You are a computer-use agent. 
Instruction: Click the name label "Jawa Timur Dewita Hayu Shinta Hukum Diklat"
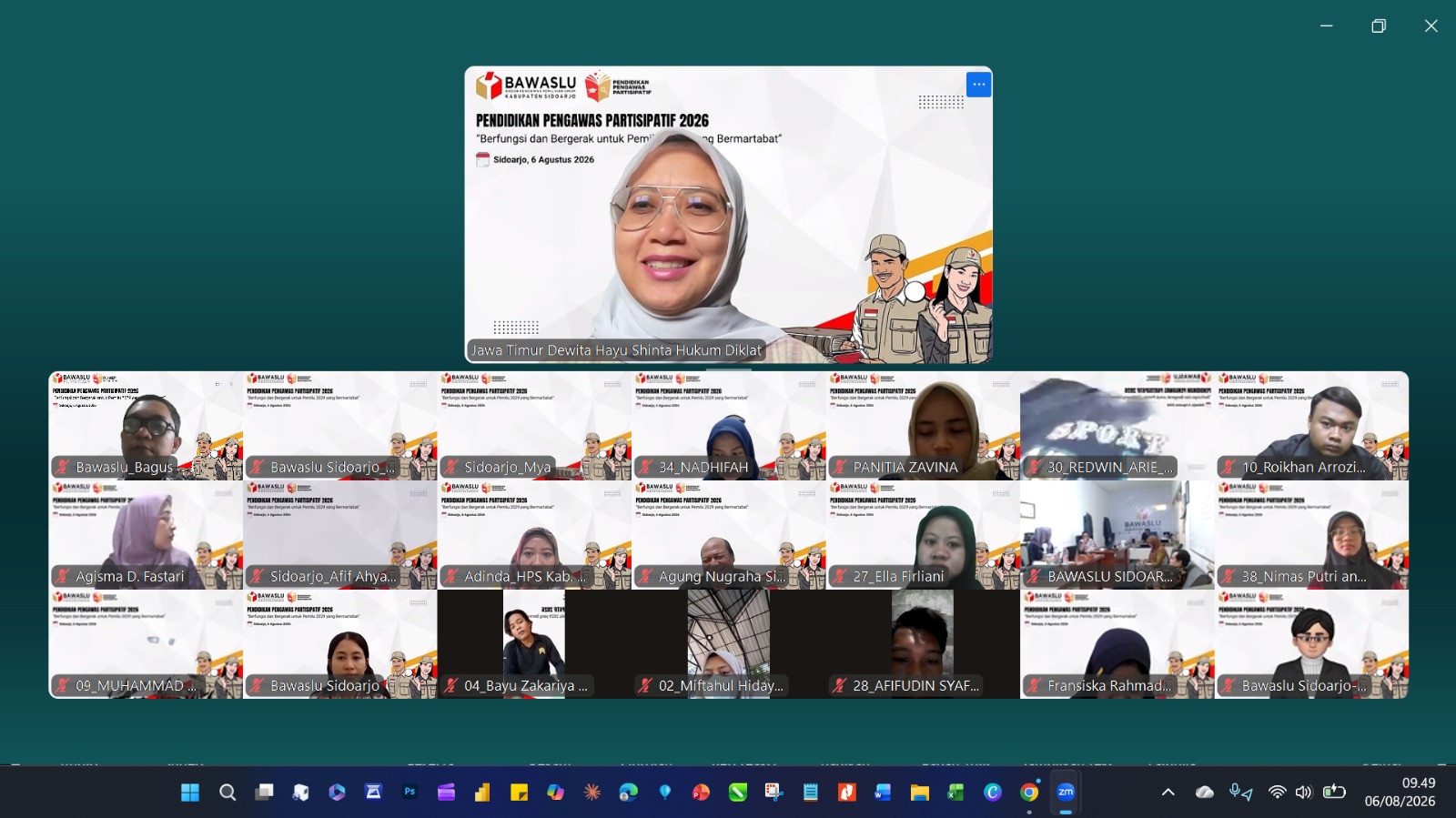click(616, 350)
